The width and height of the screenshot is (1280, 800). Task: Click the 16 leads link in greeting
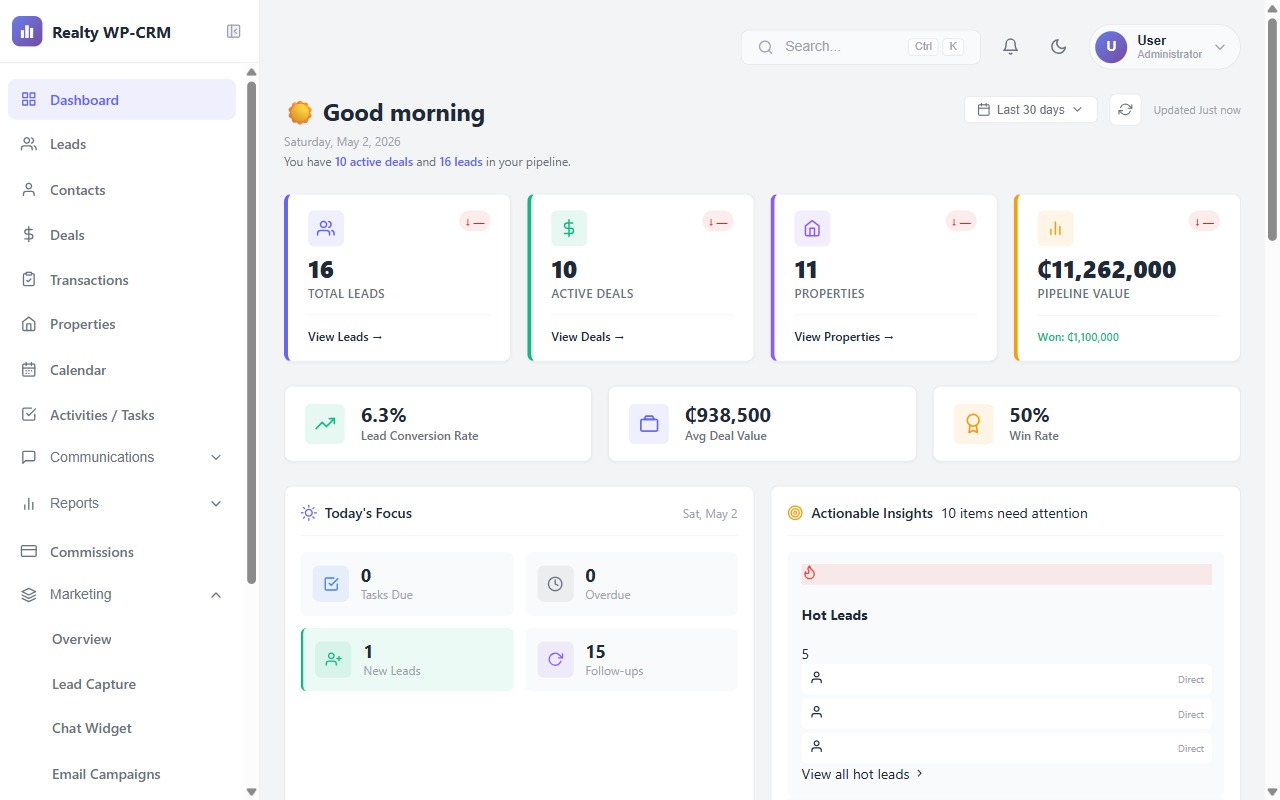coord(461,161)
